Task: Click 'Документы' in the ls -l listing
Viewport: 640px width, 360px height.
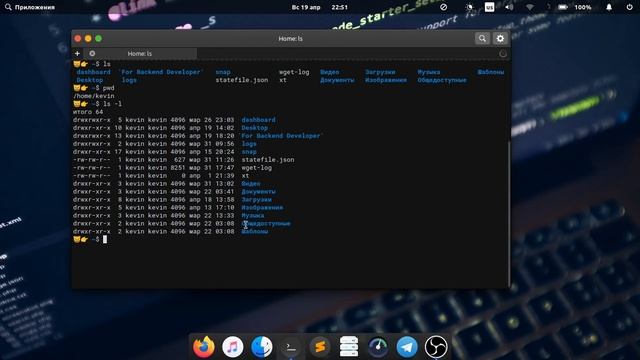Action: 258,191
